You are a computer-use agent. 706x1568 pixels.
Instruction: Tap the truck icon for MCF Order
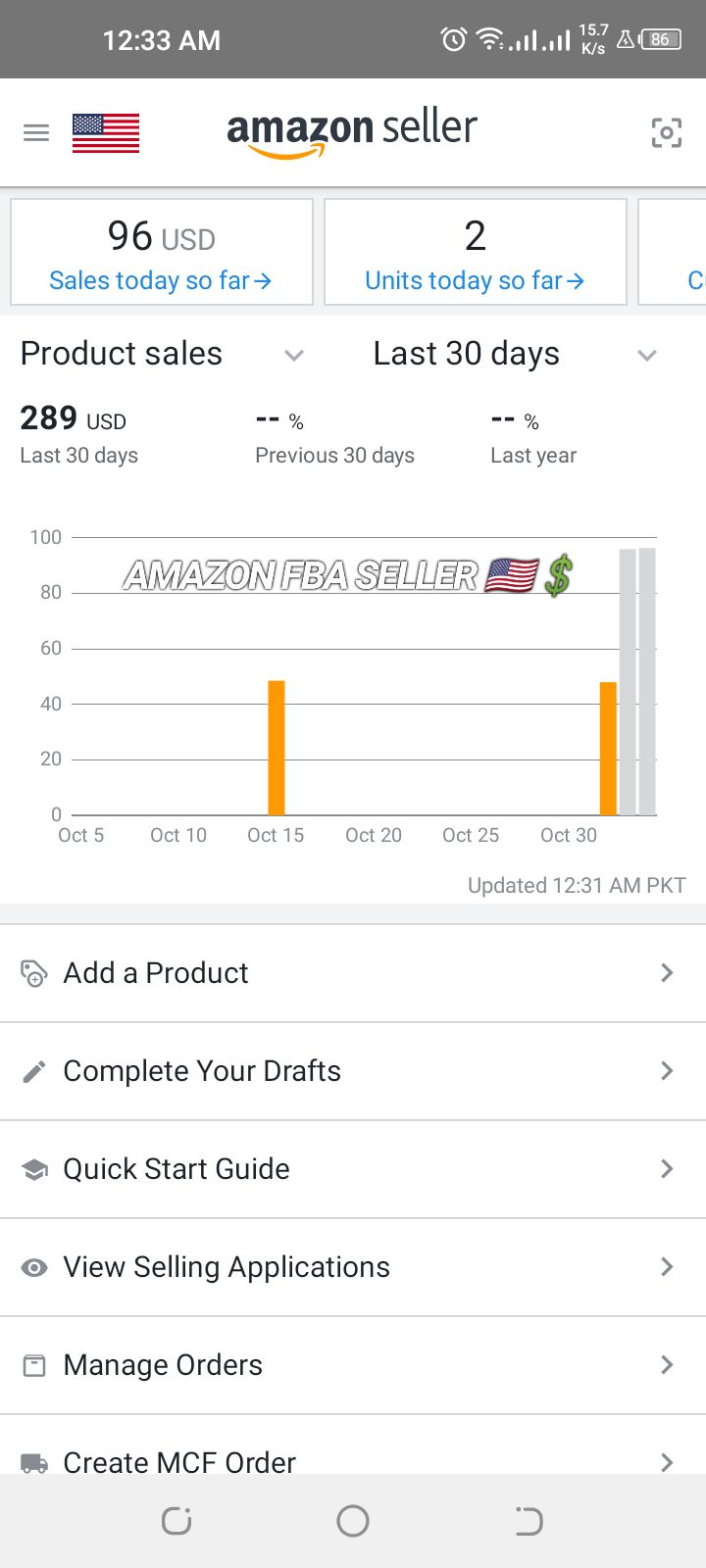34,1463
